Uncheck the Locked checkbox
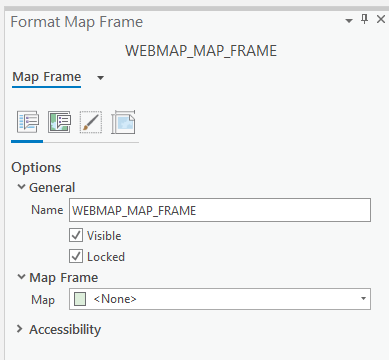This screenshot has width=389, height=360. coord(76,256)
